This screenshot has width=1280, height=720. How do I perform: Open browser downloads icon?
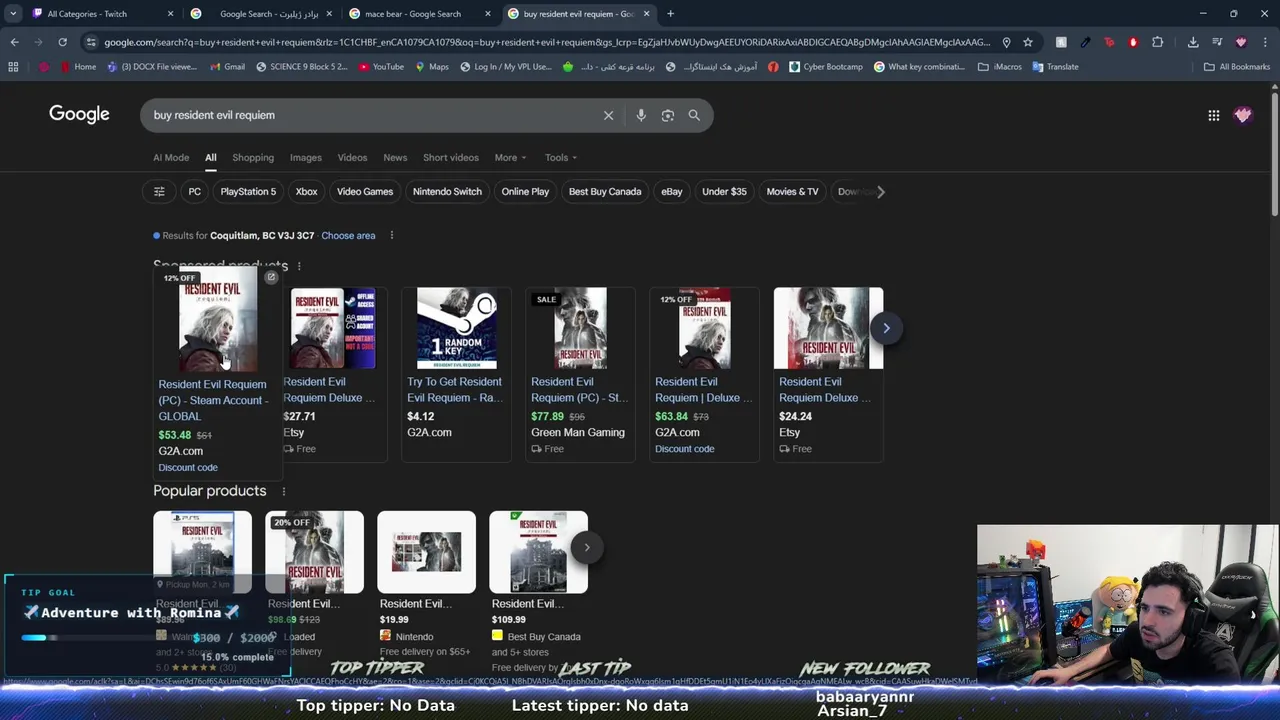(1193, 42)
